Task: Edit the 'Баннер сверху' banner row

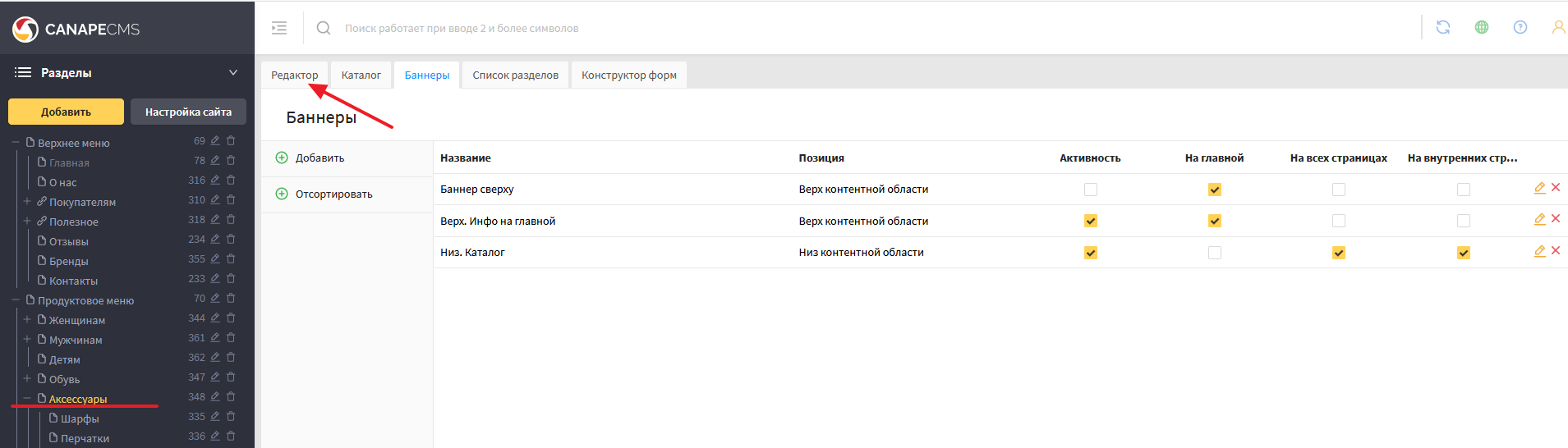Action: click(1539, 188)
